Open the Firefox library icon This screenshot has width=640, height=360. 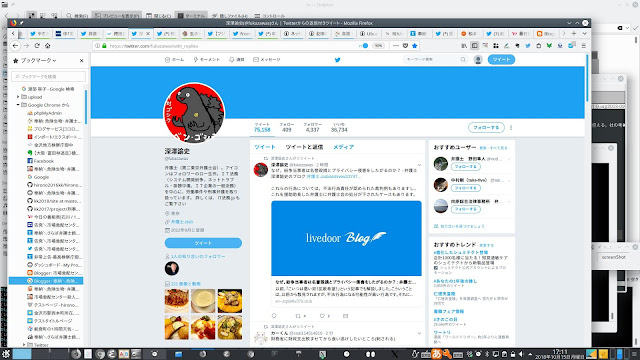(x=464, y=46)
